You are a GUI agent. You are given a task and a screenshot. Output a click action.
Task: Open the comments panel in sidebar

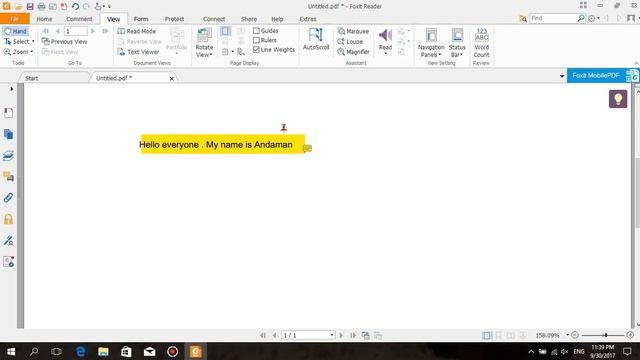[x=8, y=177]
